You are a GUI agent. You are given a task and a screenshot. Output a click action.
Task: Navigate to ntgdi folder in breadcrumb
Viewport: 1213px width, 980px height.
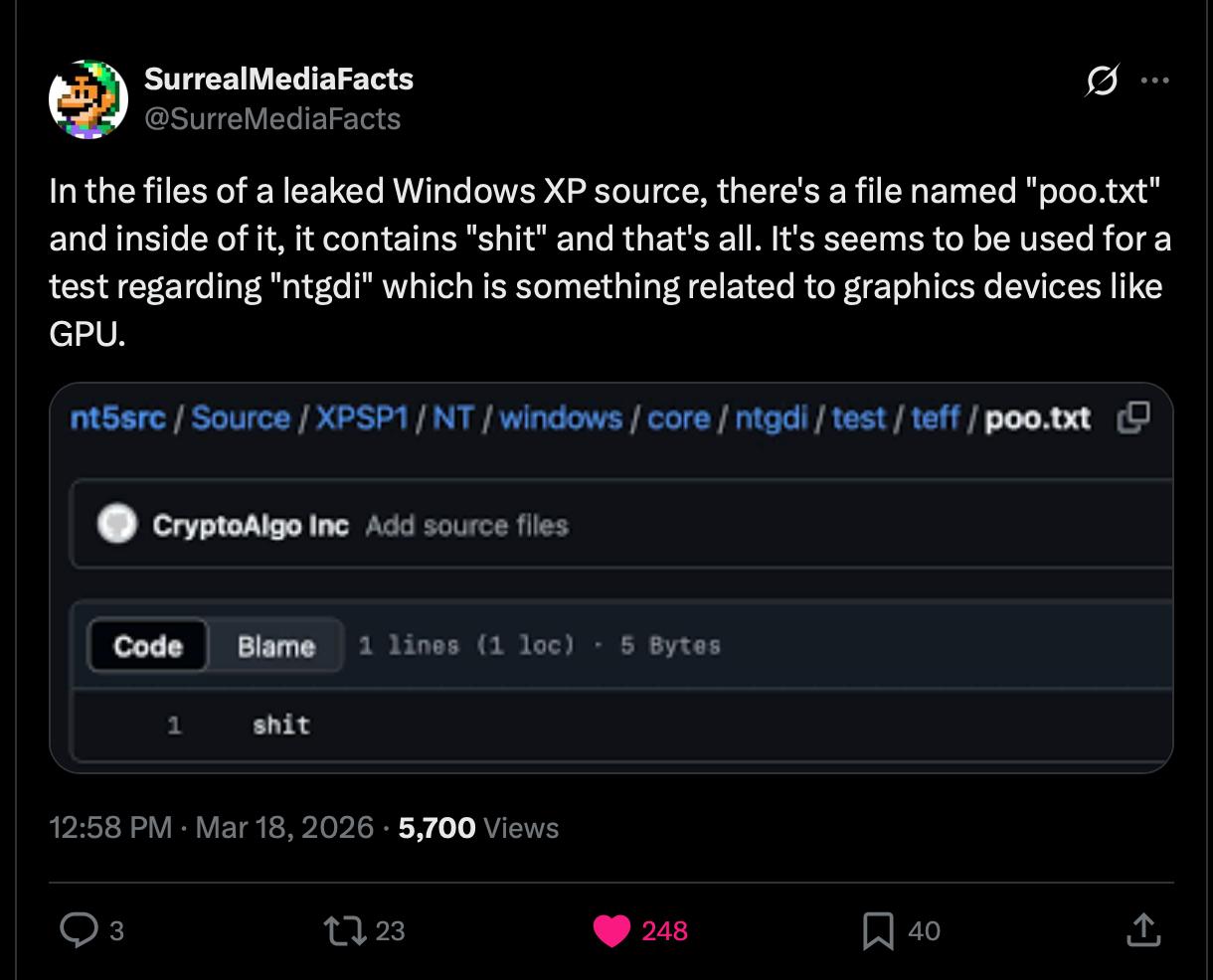point(771,418)
